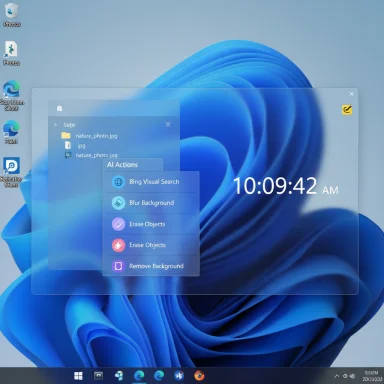Viewport: 384px width, 384px height.
Task: Show hidden icons via the tray chevron
Action: pos(336,376)
